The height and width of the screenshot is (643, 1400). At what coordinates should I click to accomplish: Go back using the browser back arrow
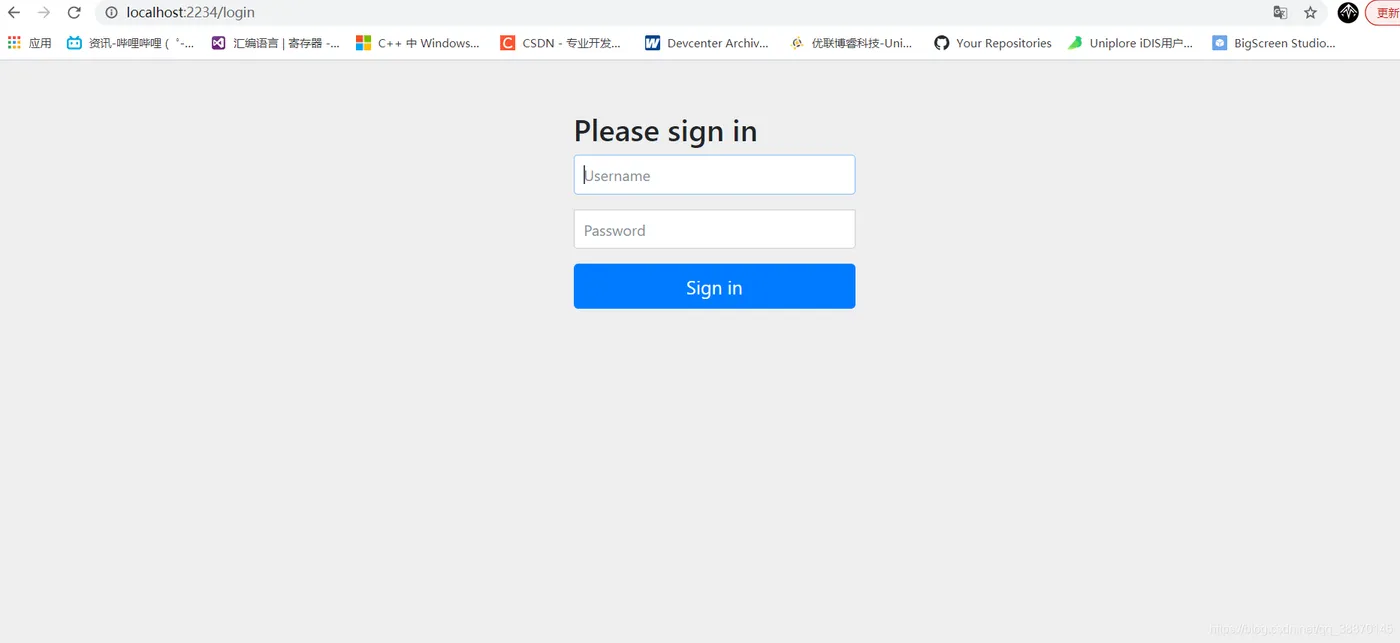(x=14, y=12)
